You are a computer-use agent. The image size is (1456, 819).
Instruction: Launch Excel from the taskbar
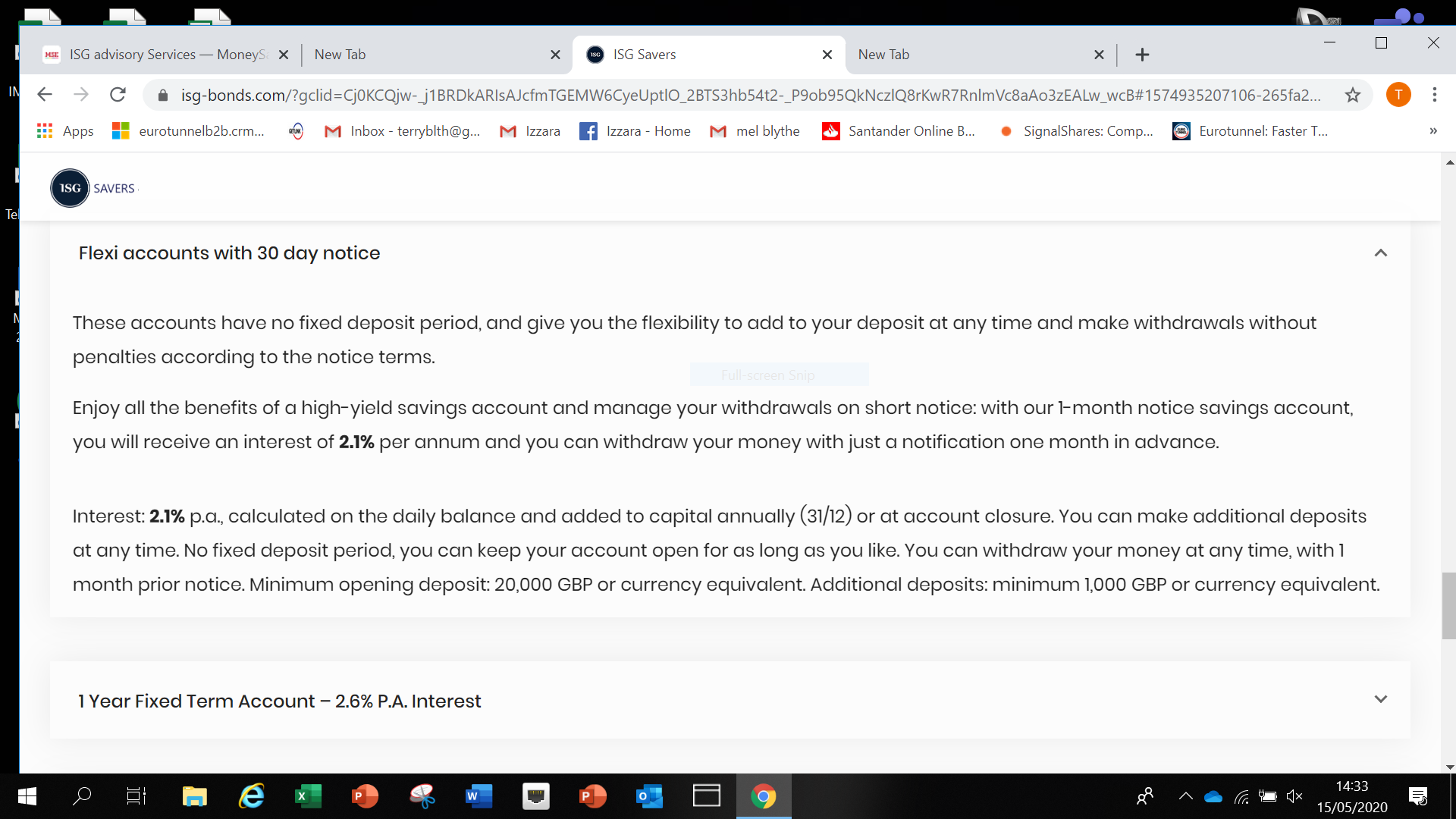click(307, 796)
